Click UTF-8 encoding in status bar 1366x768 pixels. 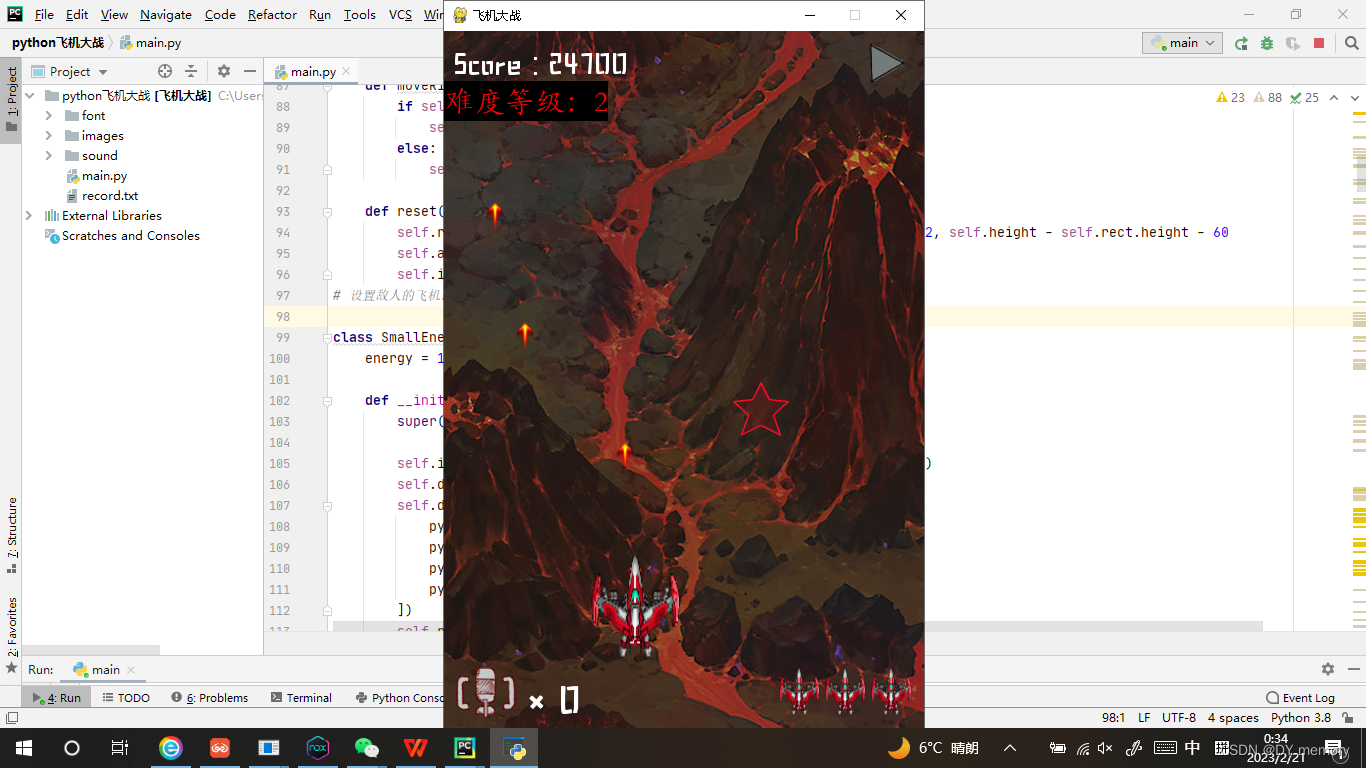pos(1179,717)
